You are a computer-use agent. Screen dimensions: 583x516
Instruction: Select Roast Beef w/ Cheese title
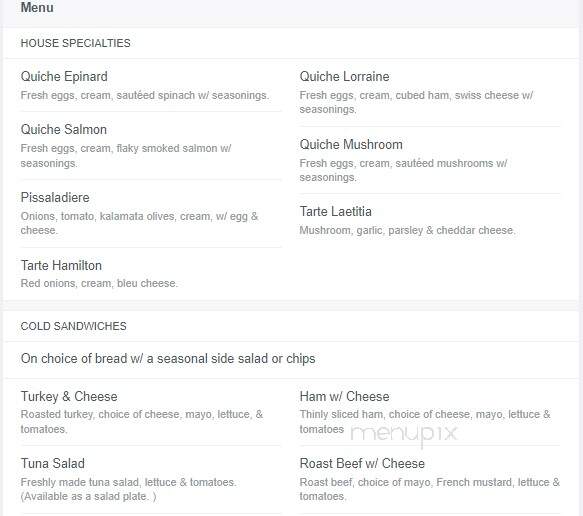(362, 464)
